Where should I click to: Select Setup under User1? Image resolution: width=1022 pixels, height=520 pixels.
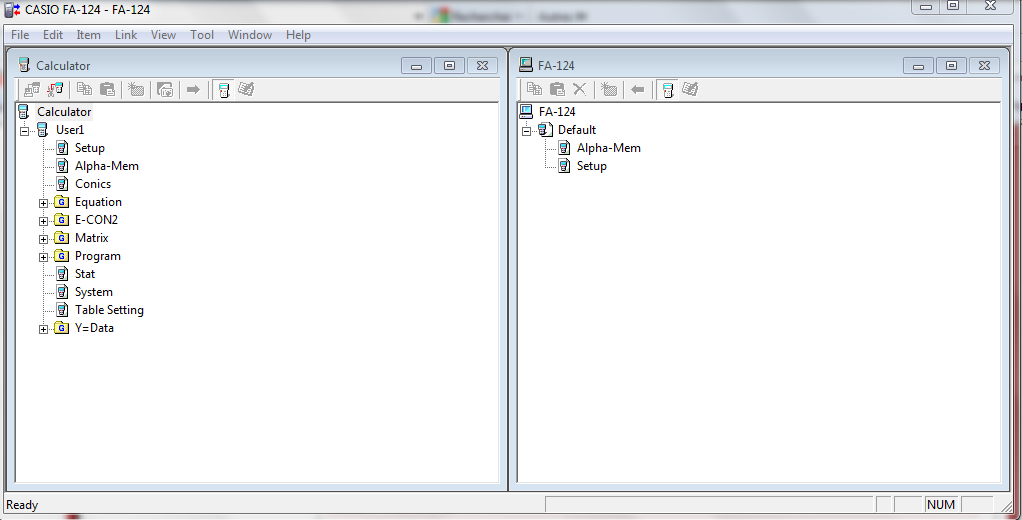[x=89, y=148]
